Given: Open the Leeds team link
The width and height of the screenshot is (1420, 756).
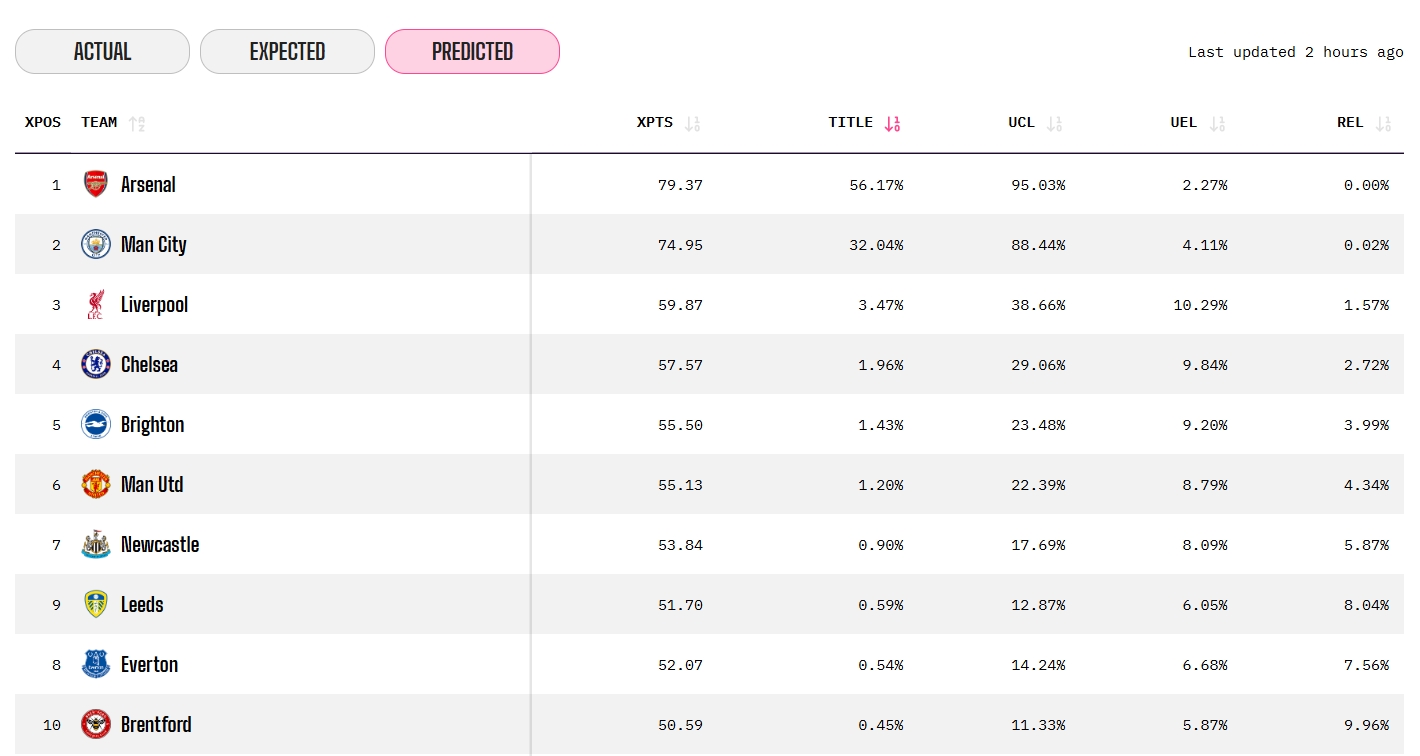Looking at the screenshot, I should [142, 604].
